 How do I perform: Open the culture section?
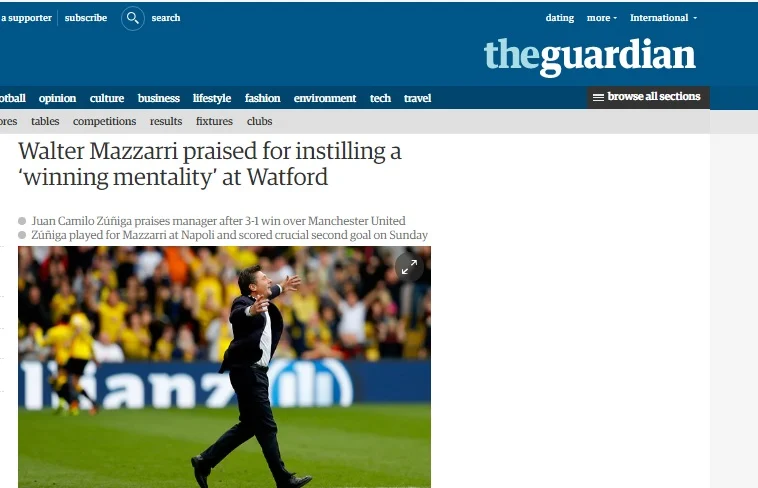point(107,98)
